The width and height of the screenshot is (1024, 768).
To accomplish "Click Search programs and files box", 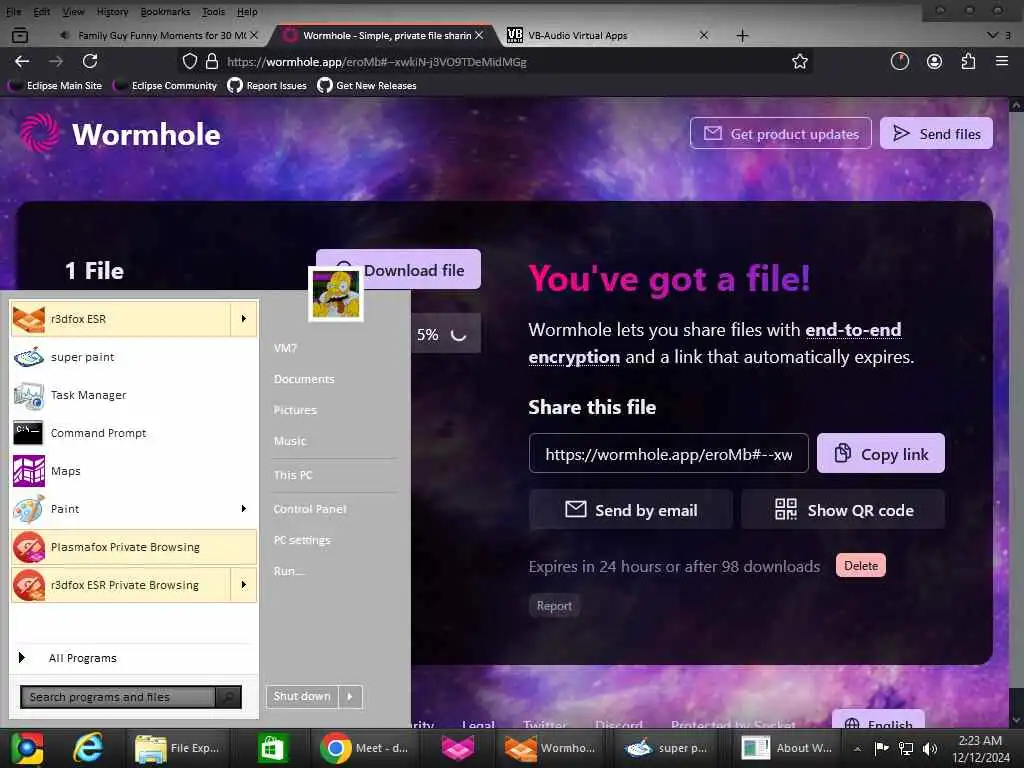I will tap(118, 697).
